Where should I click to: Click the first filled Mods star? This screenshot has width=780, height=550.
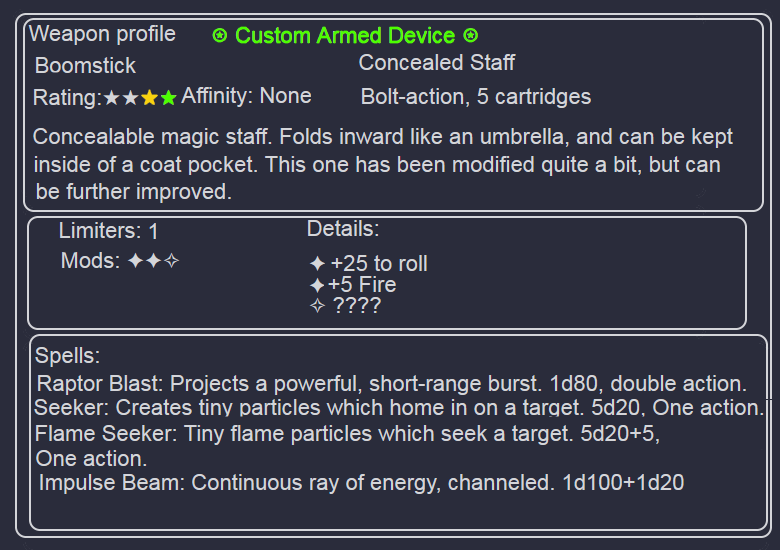(x=136, y=261)
